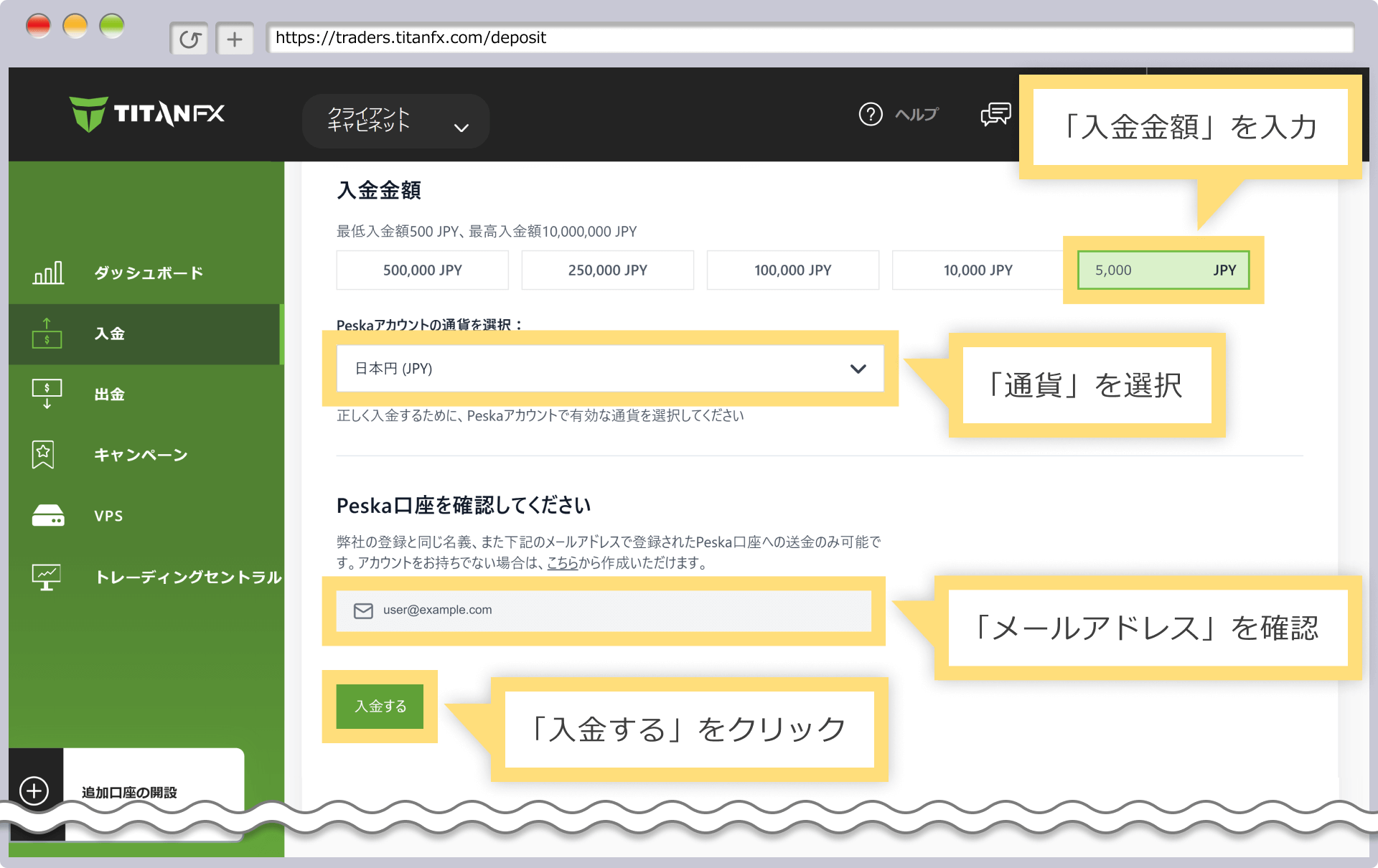Click the deposit icon in the sidebar
This screenshot has width=1378, height=868.
[x=47, y=334]
